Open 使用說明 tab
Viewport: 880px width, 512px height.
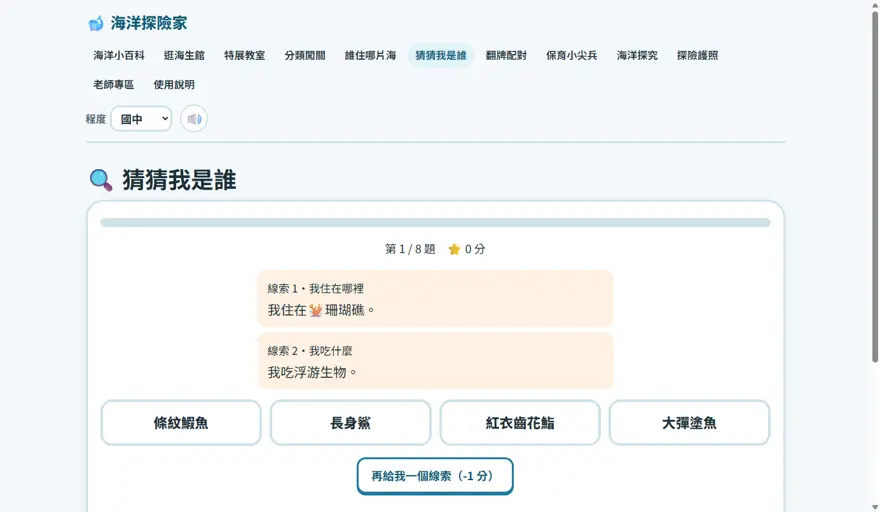tap(174, 84)
